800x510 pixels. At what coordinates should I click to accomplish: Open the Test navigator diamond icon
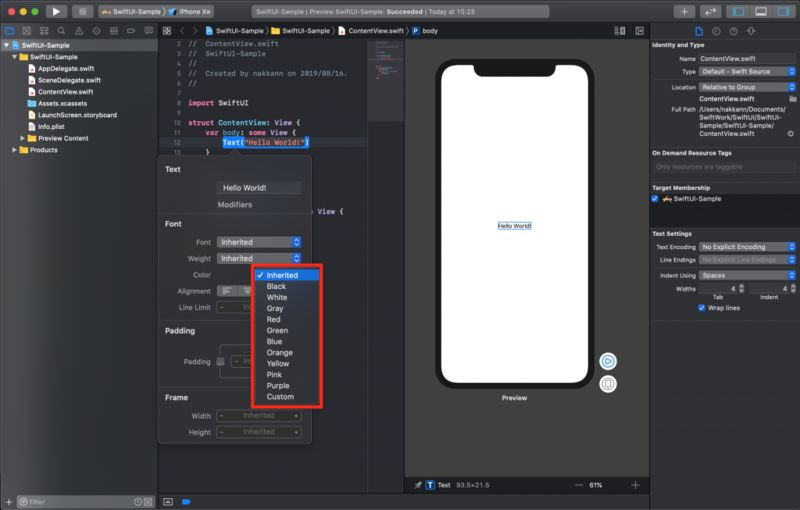pyautogui.click(x=96, y=31)
